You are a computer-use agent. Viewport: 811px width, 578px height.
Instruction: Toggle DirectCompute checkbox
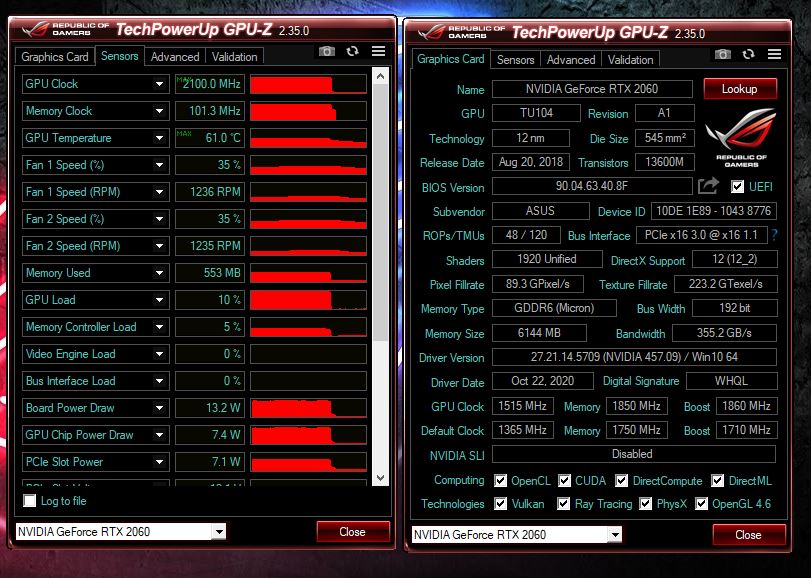coord(622,481)
